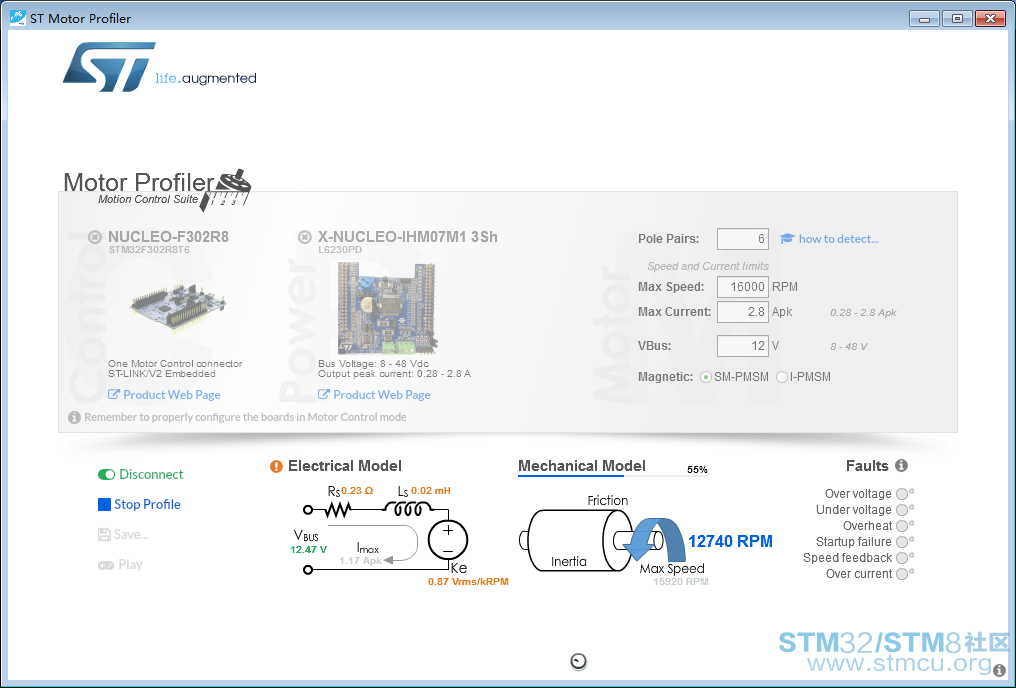
Task: Click the Rs resistor symbol
Action: pos(337,510)
